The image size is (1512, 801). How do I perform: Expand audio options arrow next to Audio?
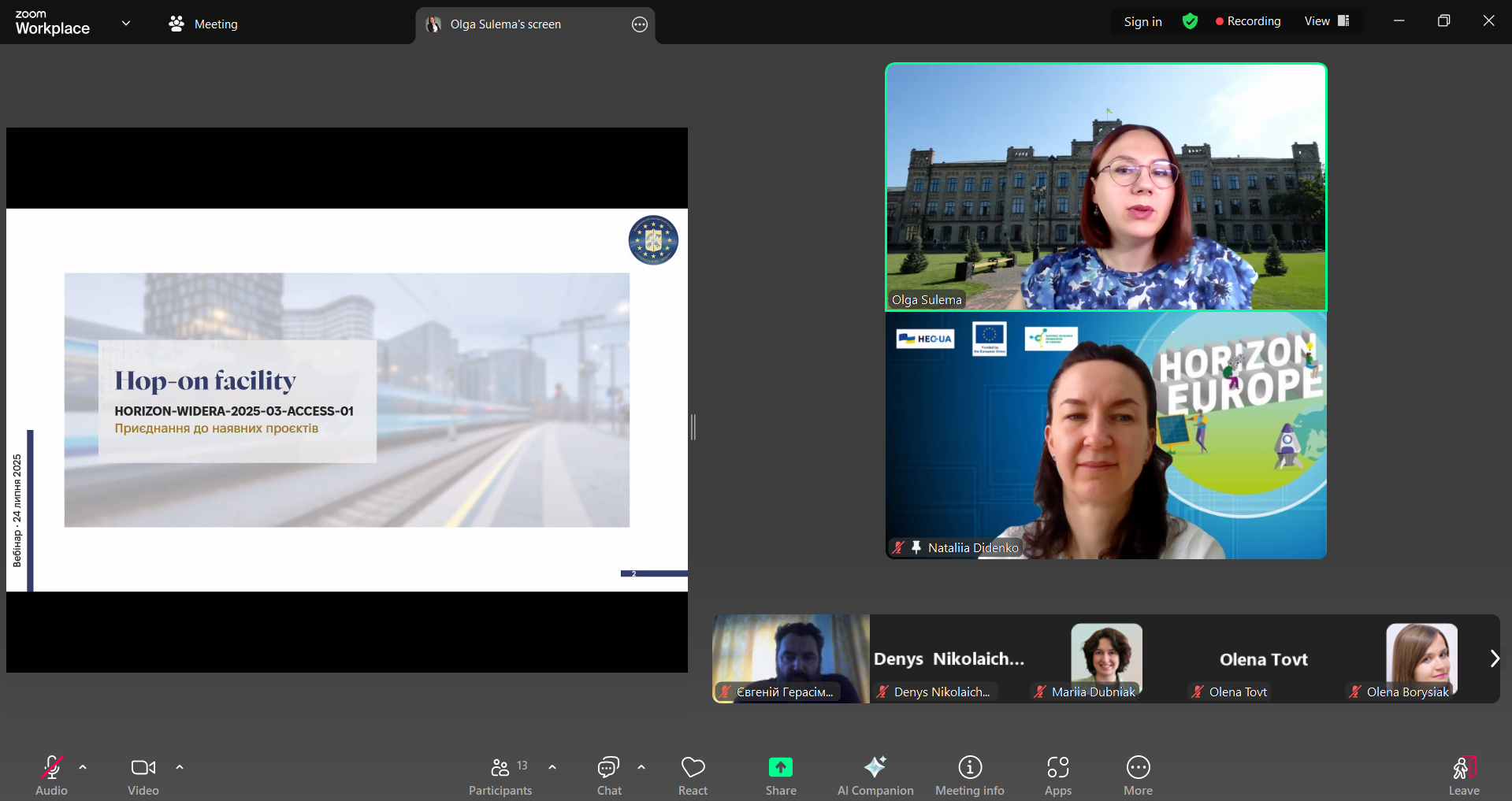[83, 767]
